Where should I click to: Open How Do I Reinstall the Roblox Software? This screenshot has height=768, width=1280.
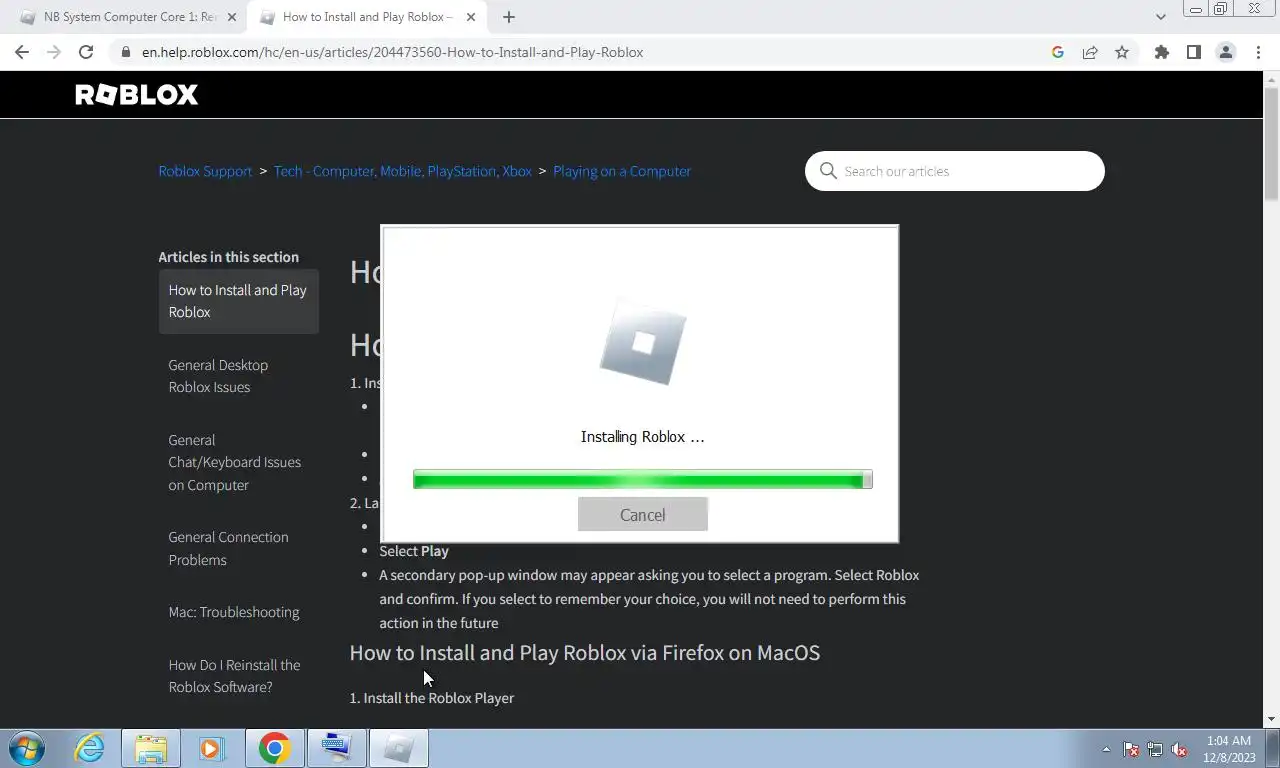(x=234, y=676)
